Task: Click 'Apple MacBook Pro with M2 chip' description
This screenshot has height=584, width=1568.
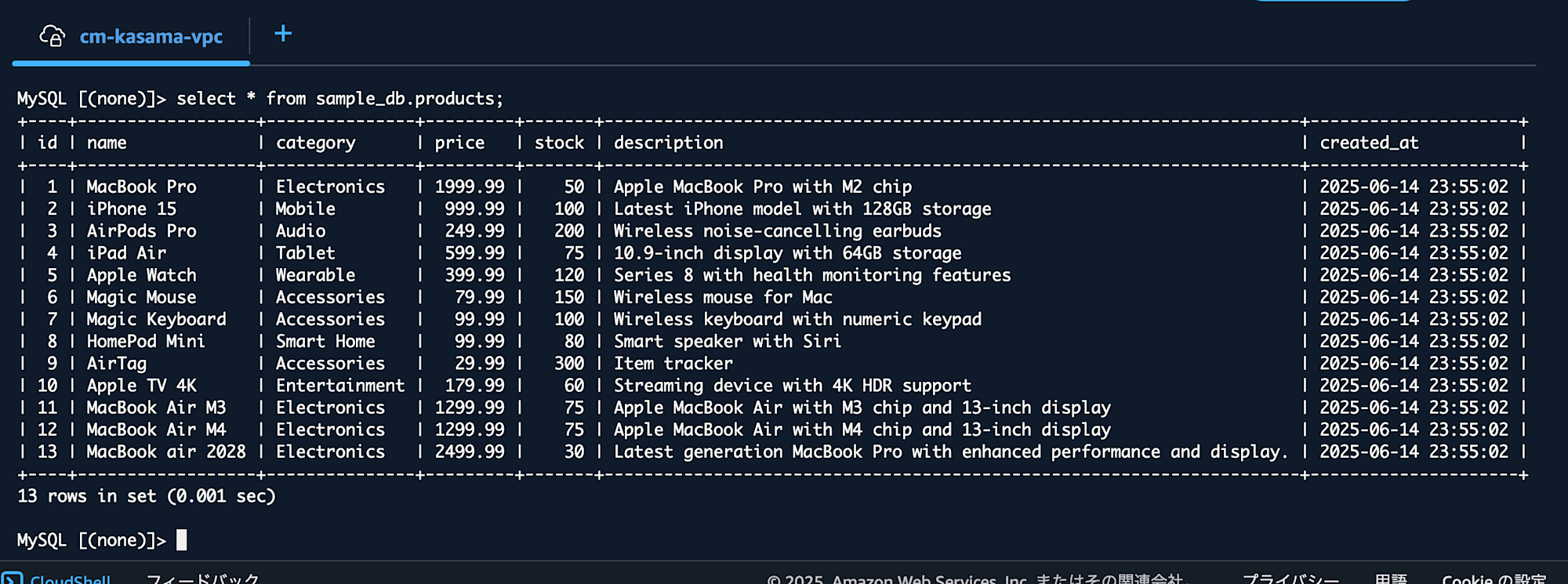Action: (x=763, y=187)
